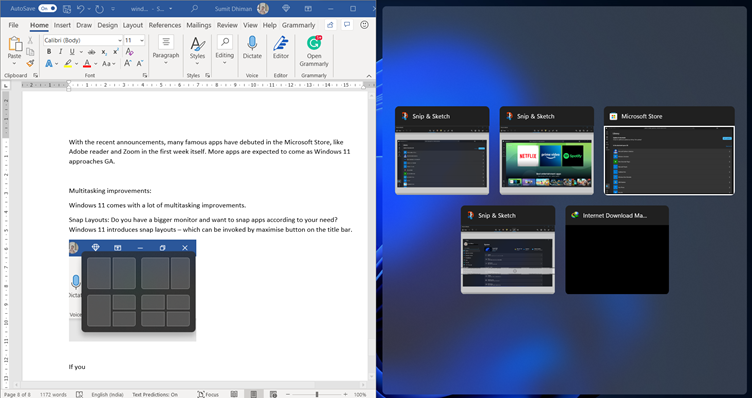
Task: Expand the Paragraph group button
Action: click(165, 49)
